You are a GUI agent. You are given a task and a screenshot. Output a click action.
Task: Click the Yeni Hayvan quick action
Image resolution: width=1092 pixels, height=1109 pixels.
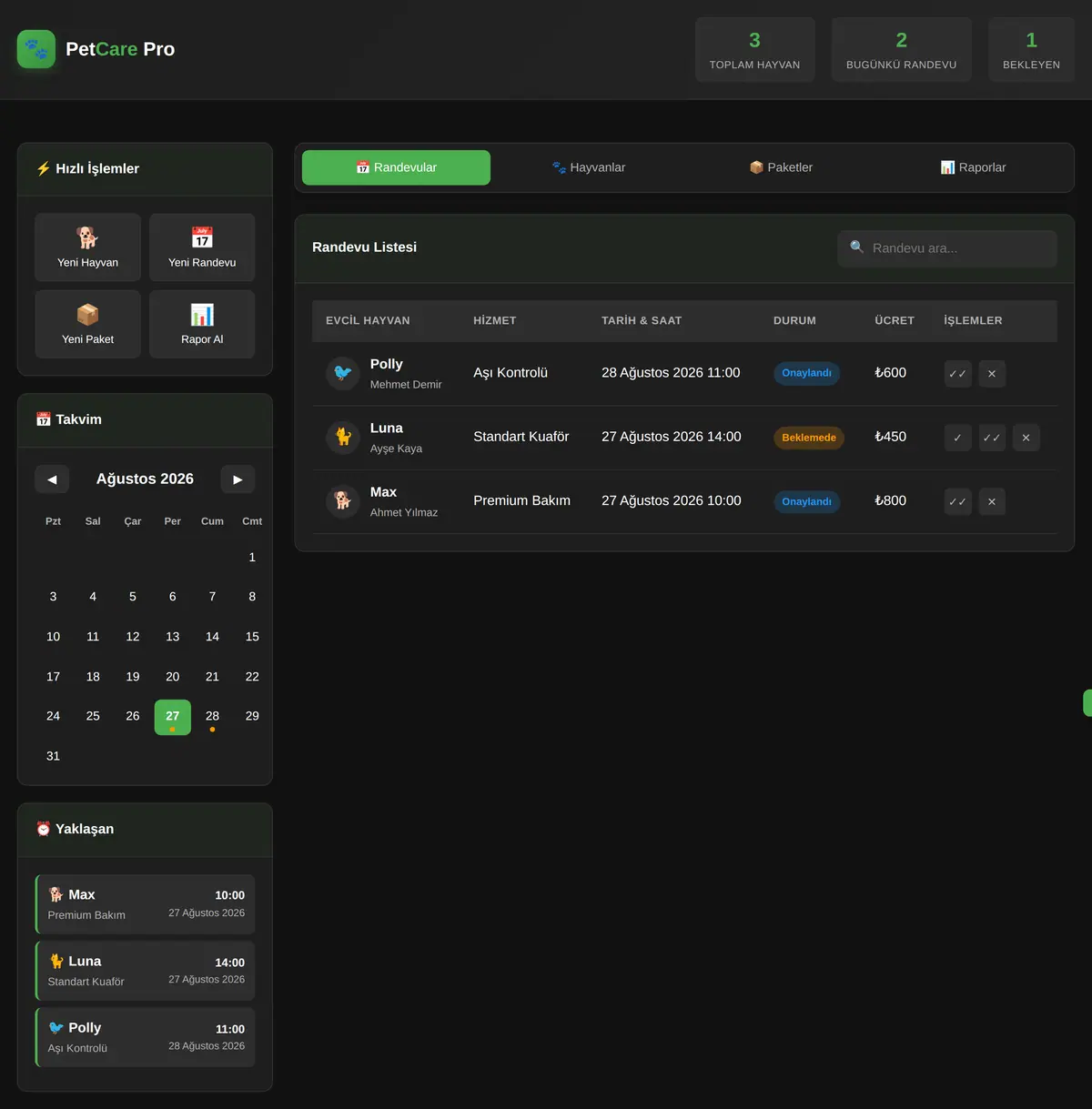(87, 247)
